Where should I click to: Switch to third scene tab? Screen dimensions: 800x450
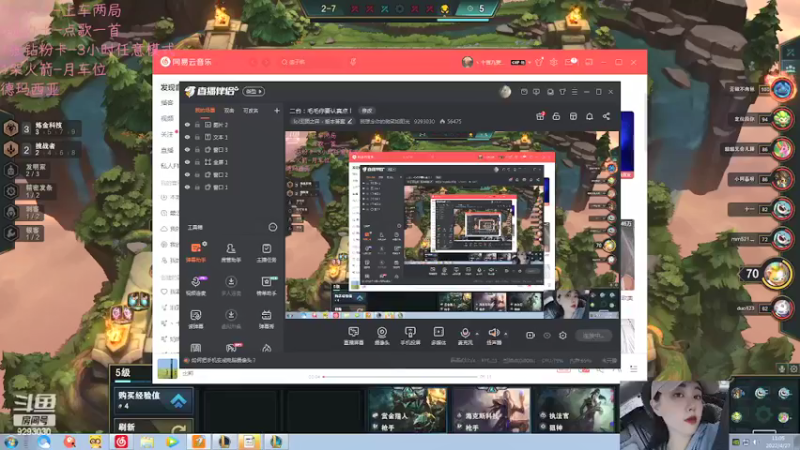coord(251,110)
